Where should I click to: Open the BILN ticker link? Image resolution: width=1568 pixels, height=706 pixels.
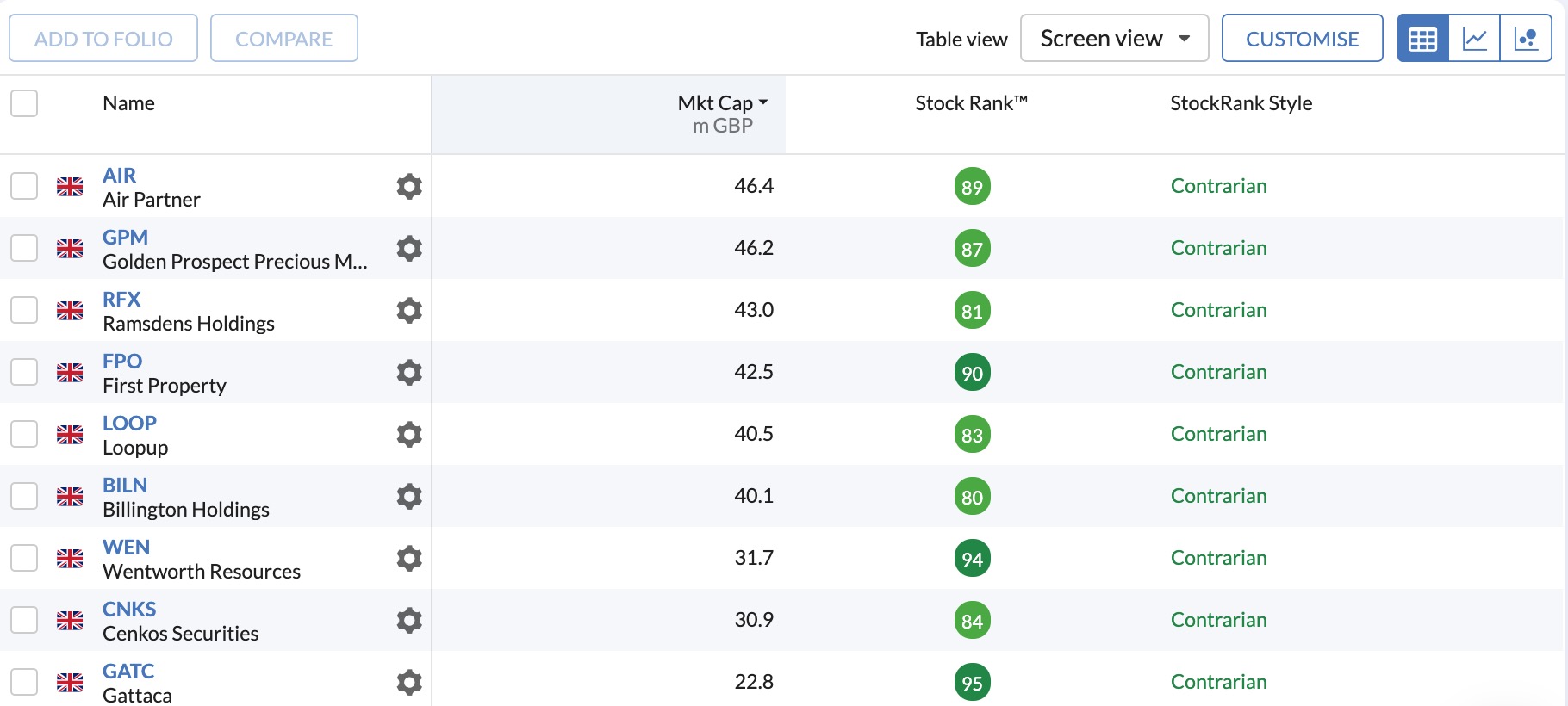[125, 486]
